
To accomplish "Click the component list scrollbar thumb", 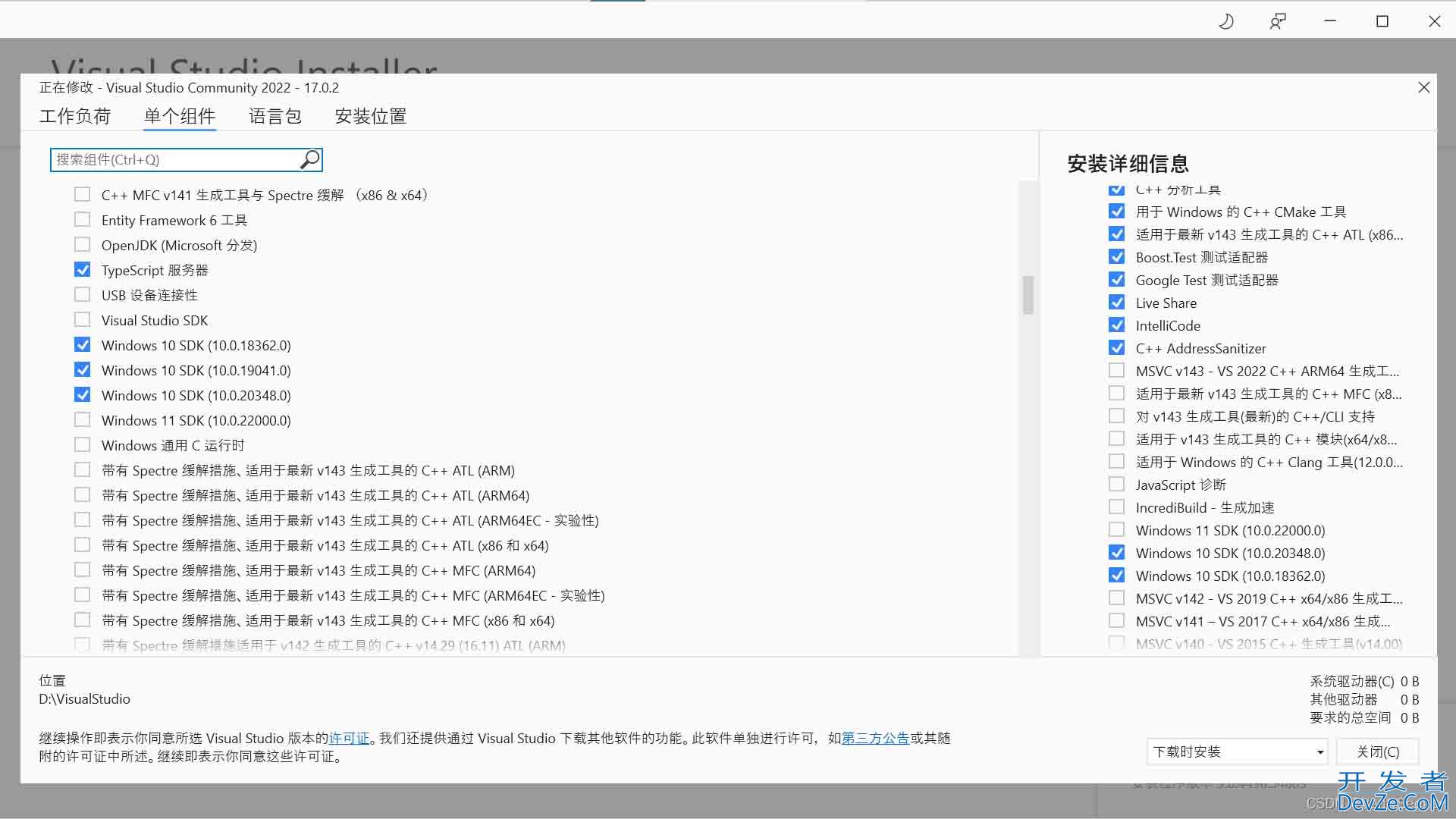I will tap(1028, 294).
